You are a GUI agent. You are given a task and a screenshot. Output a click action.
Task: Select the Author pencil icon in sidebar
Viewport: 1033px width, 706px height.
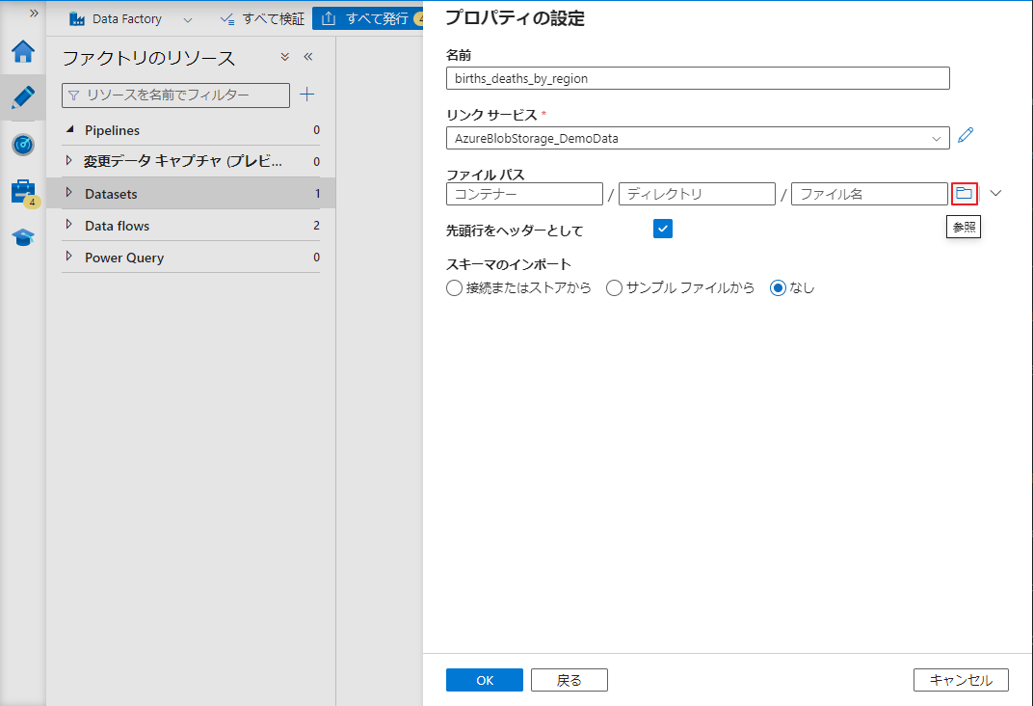click(23, 98)
